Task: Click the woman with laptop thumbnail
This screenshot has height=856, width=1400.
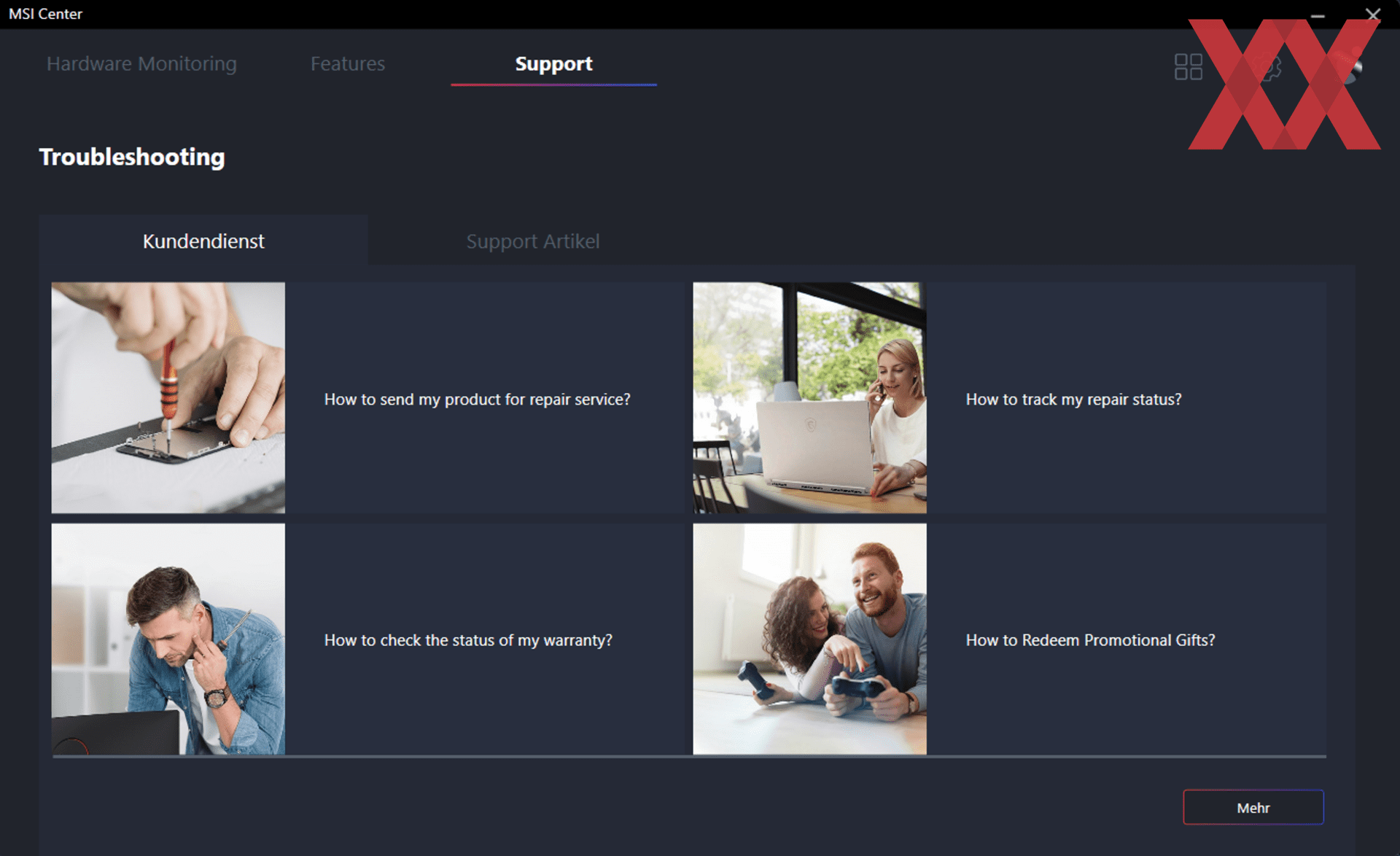Action: point(809,397)
